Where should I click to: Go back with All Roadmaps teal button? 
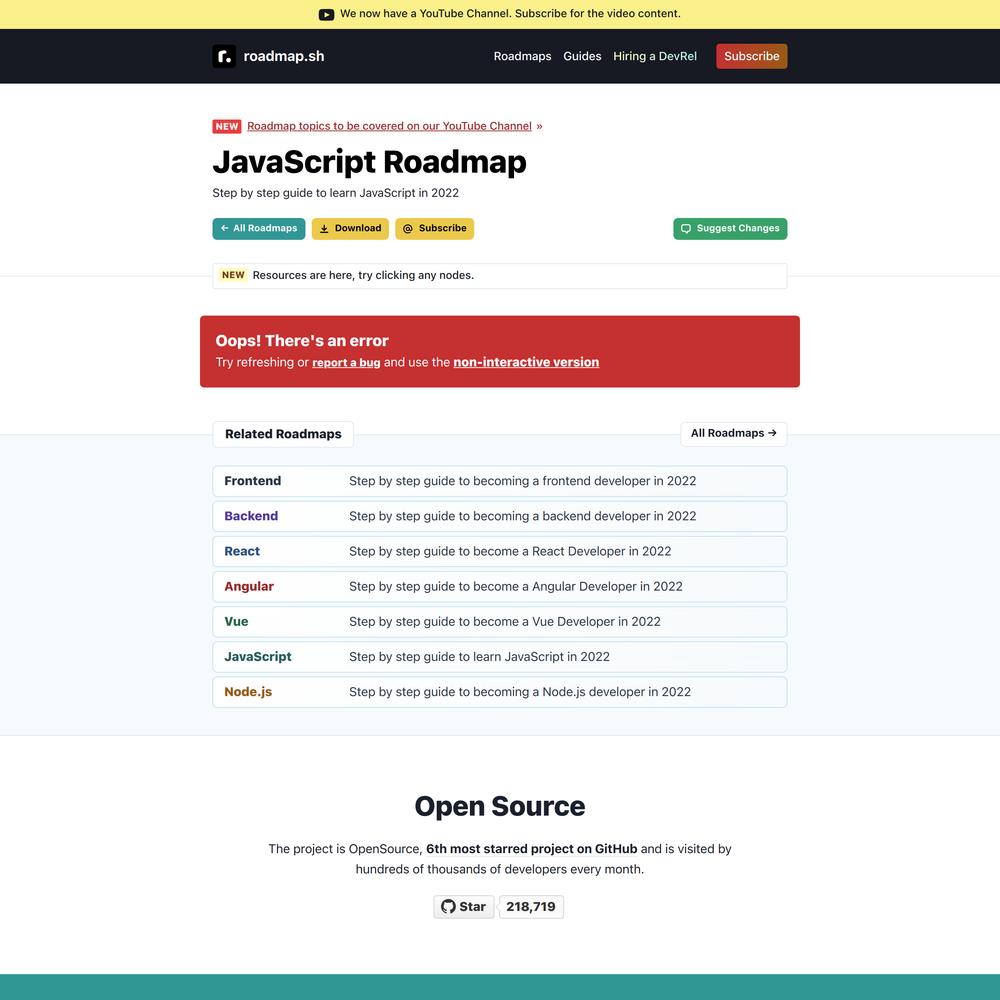pyautogui.click(x=258, y=228)
